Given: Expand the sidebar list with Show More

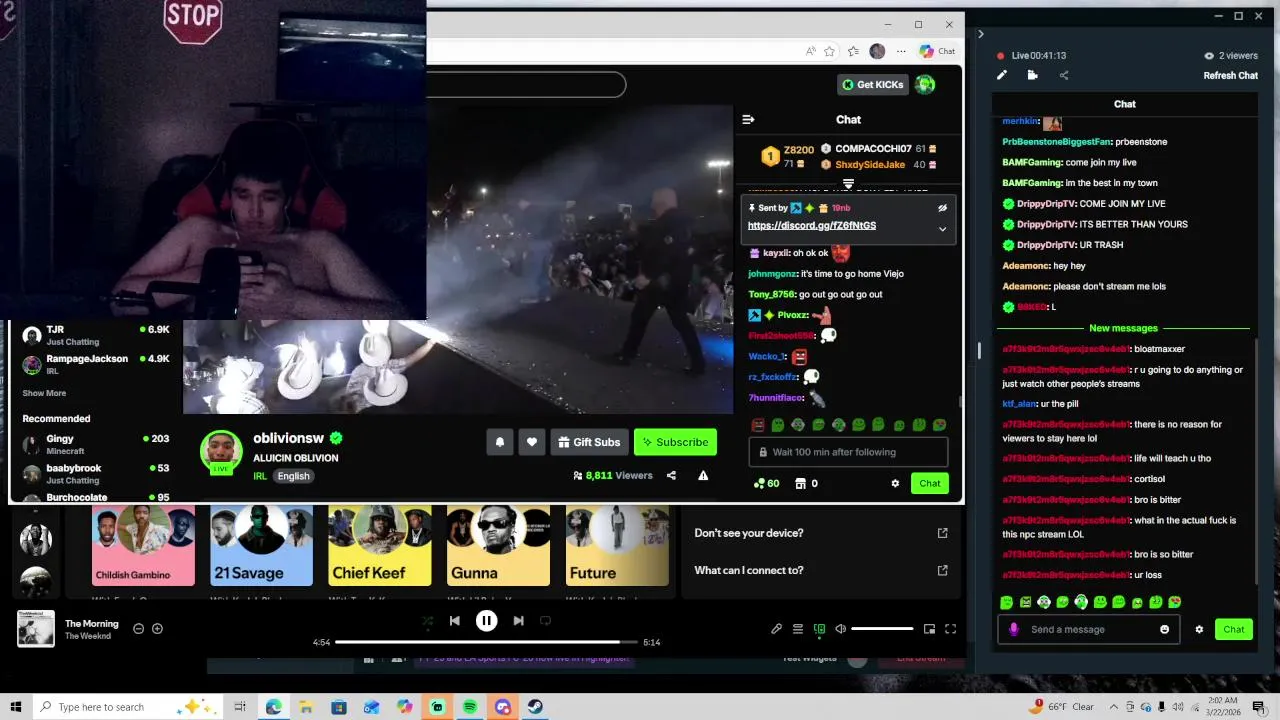Looking at the screenshot, I should click(x=44, y=393).
